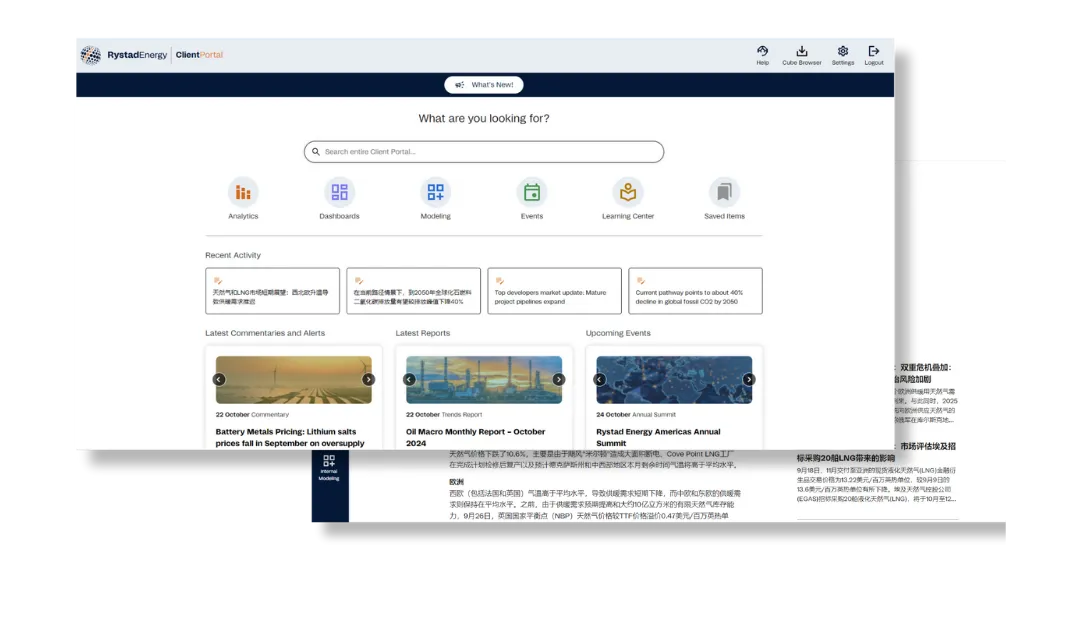Screen dimensions: 1080x634
Task: Open Battery Metals Pricing: Lithium salts article
Action: click(290, 438)
